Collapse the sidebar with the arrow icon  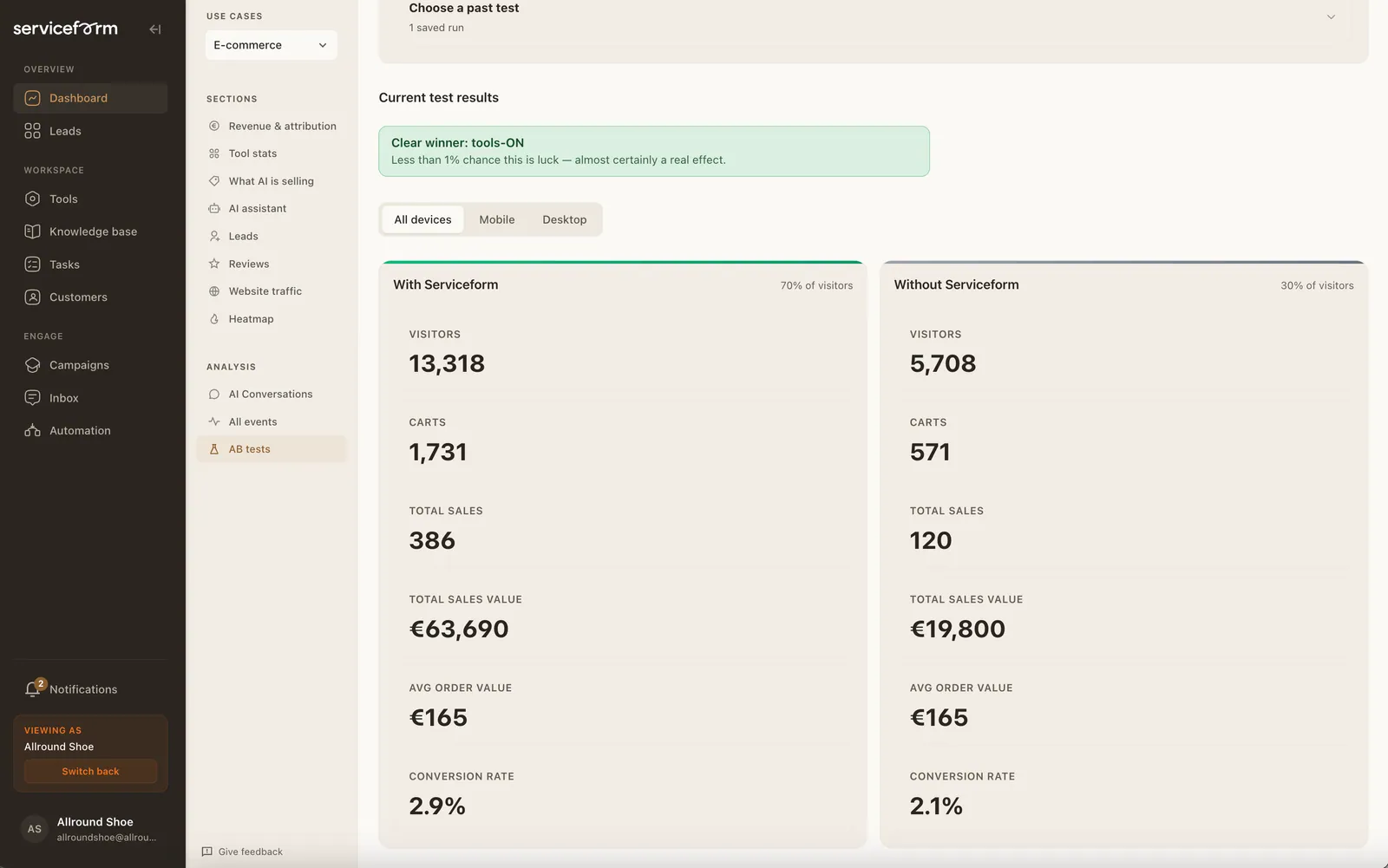click(154, 29)
